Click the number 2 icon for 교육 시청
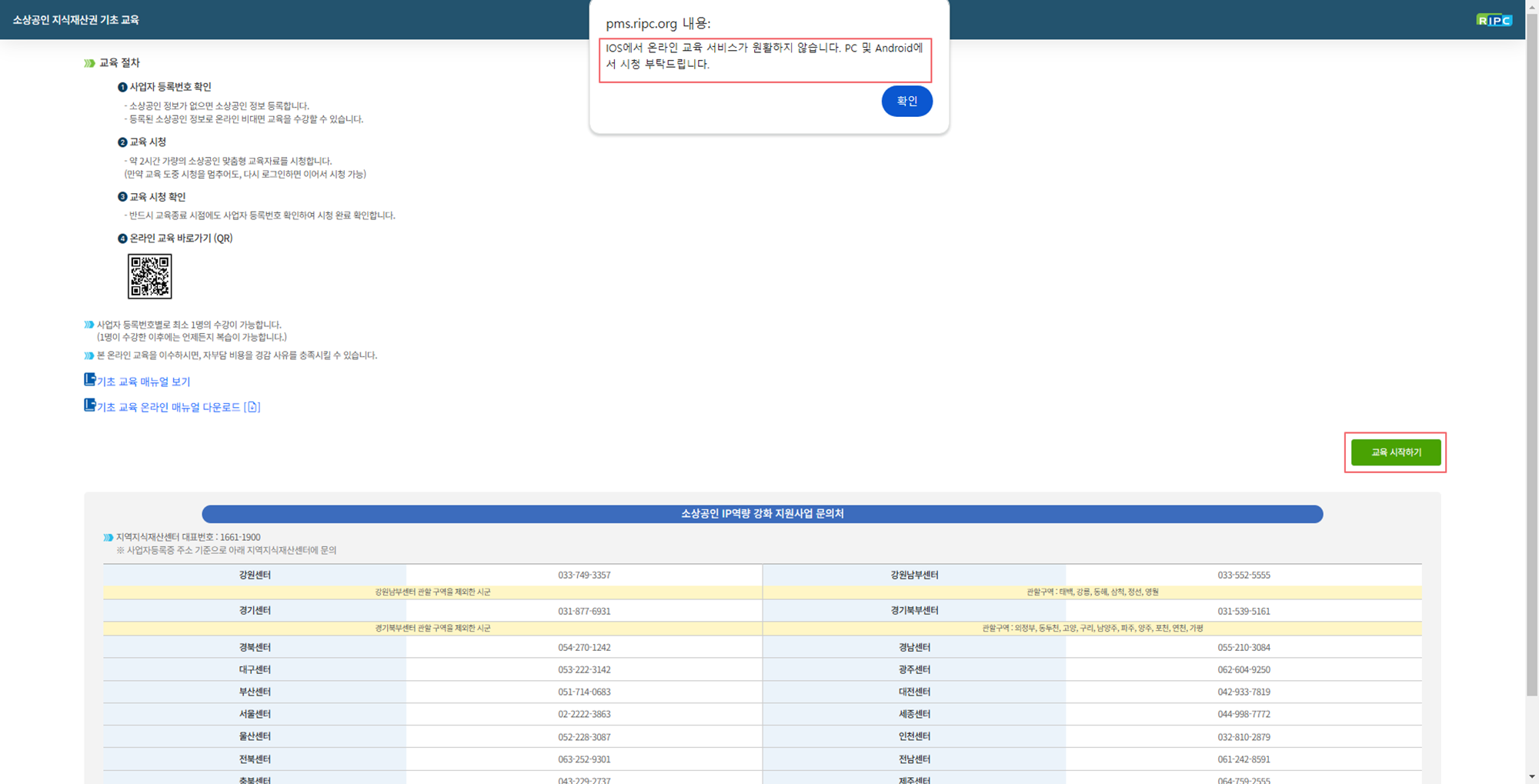Screen dimensions: 1539x784 click(122, 142)
